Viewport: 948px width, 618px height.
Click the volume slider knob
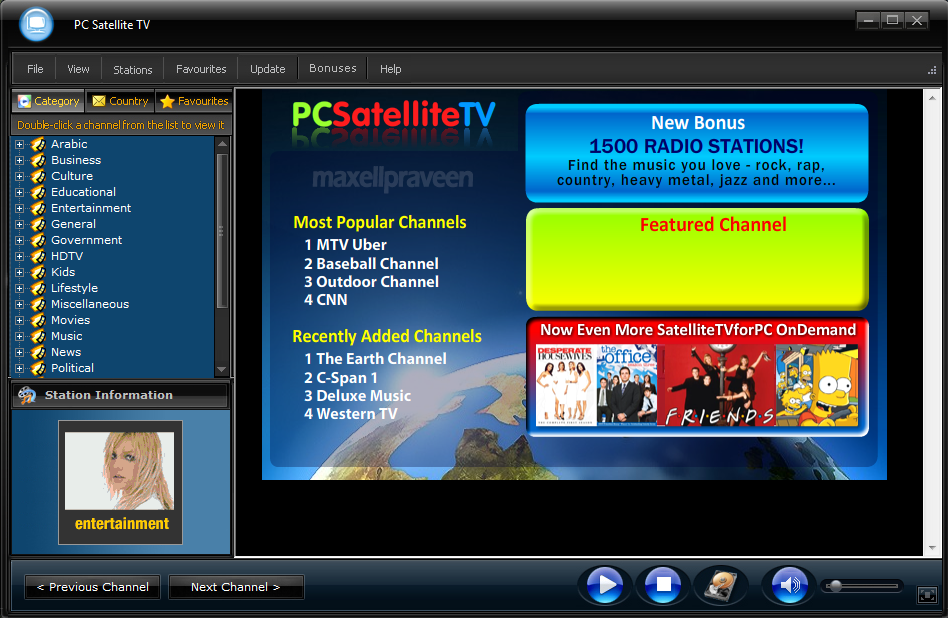click(835, 585)
